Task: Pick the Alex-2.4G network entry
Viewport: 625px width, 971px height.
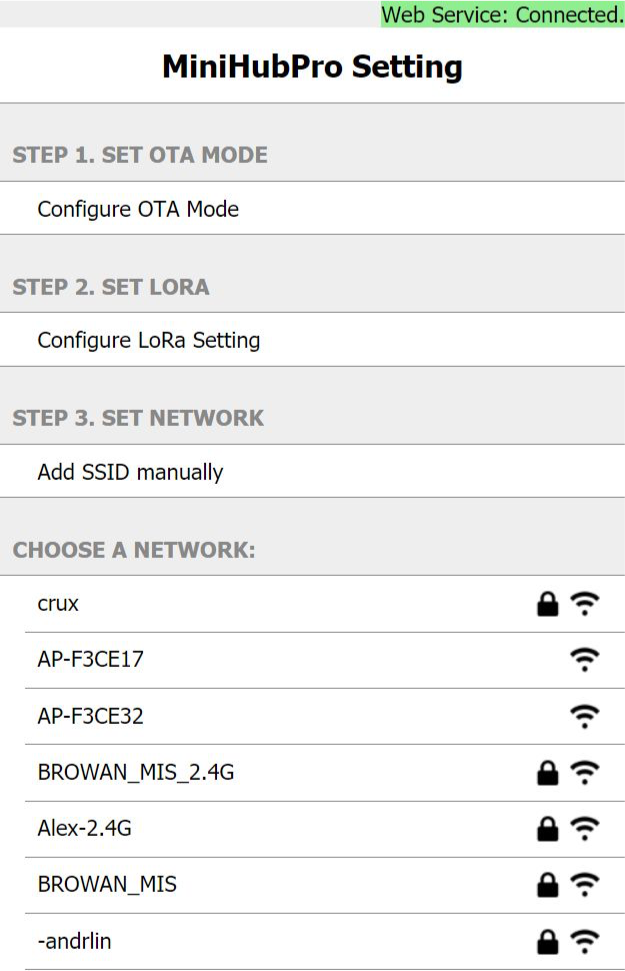Action: pos(325,829)
